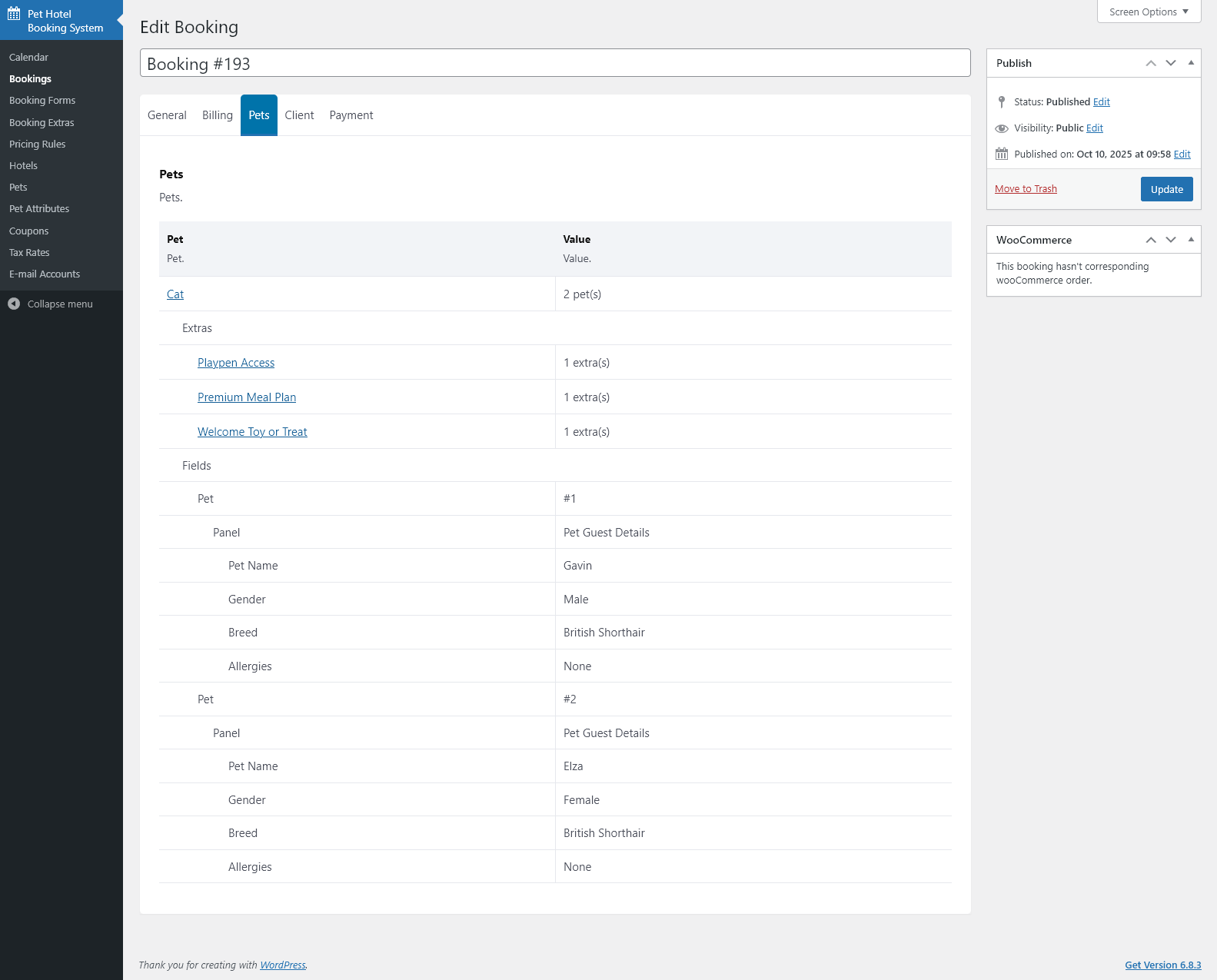Click the Visibility eye icon
The width and height of the screenshot is (1217, 980).
click(1002, 128)
